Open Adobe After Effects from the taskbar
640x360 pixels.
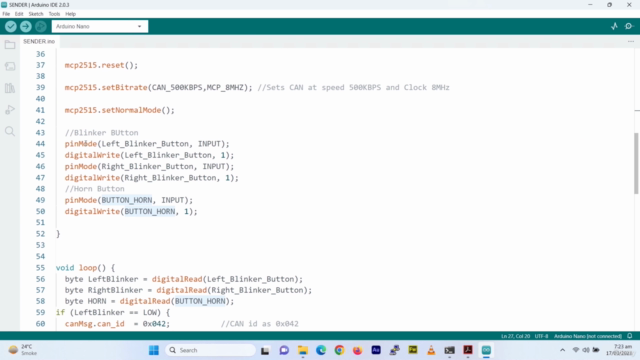(376, 350)
